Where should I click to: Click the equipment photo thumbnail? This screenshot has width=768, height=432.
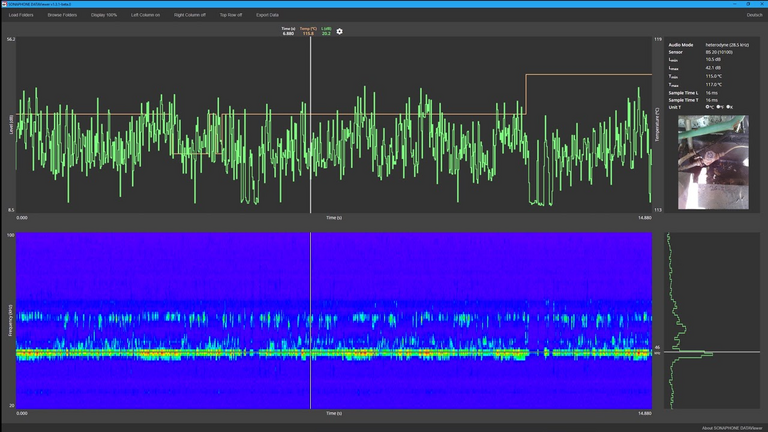pyautogui.click(x=712, y=162)
